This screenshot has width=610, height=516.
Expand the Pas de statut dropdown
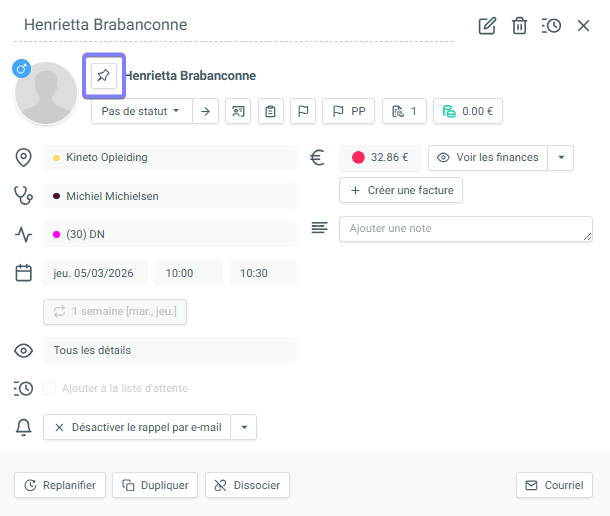pos(140,111)
